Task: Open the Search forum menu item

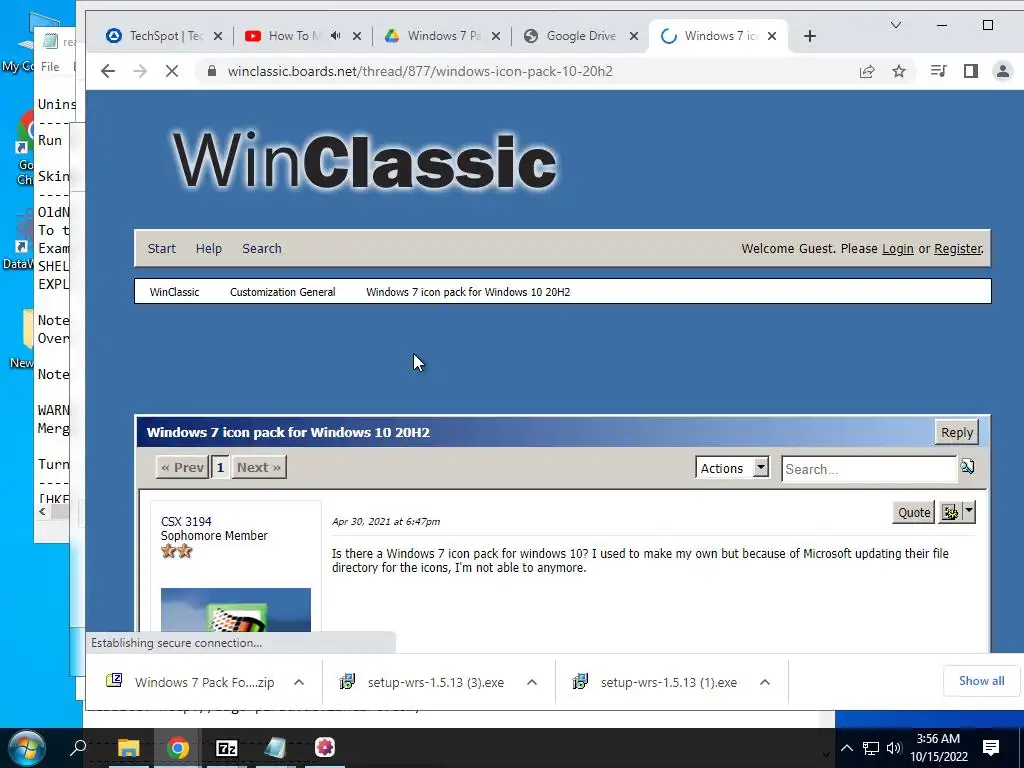Action: point(262,248)
